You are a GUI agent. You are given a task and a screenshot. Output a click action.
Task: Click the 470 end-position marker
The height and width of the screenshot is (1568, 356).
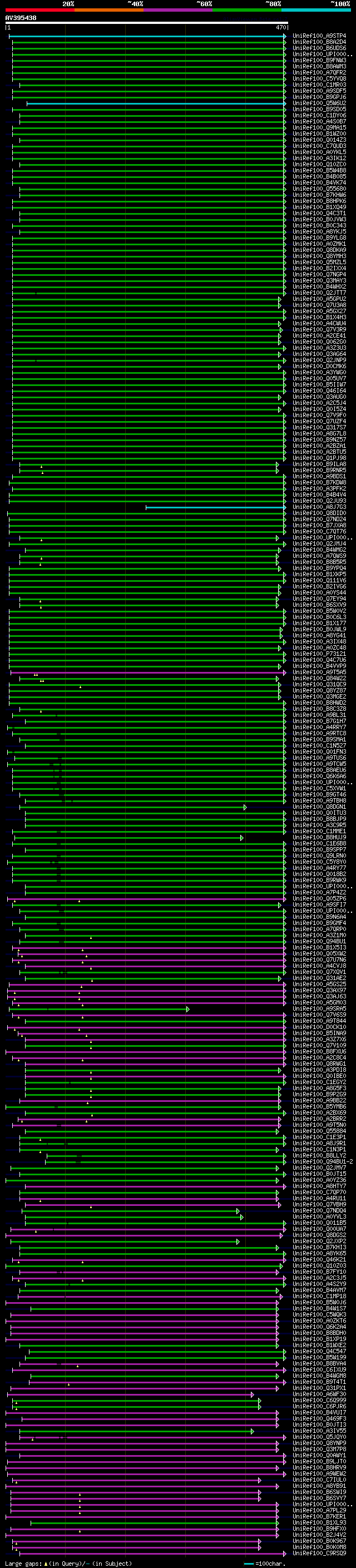[281, 28]
